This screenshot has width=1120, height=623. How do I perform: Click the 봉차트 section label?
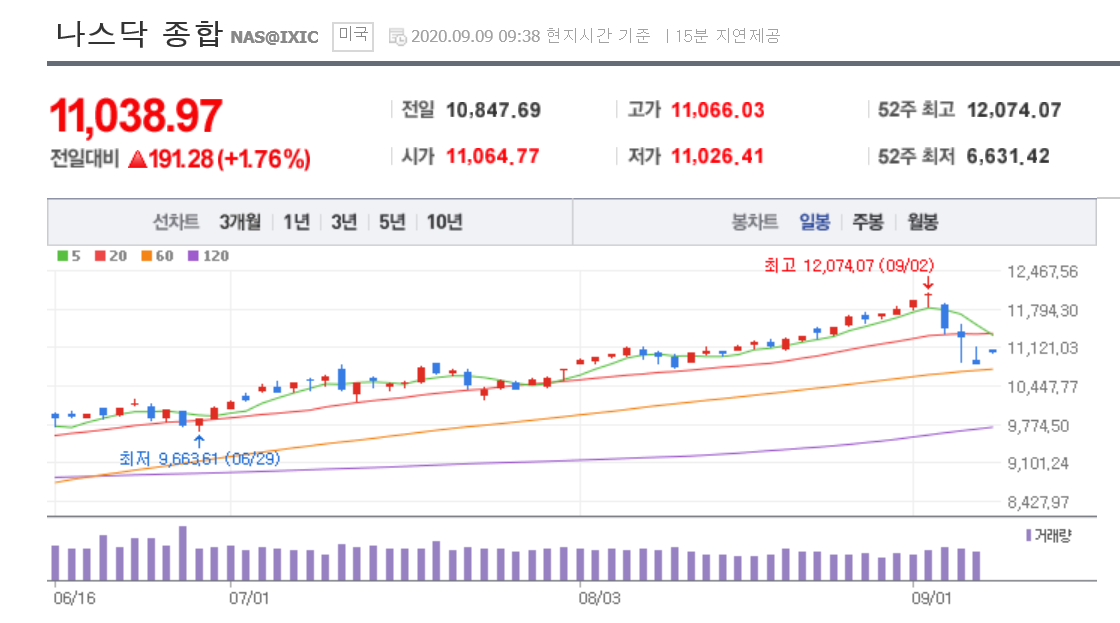click(x=754, y=222)
